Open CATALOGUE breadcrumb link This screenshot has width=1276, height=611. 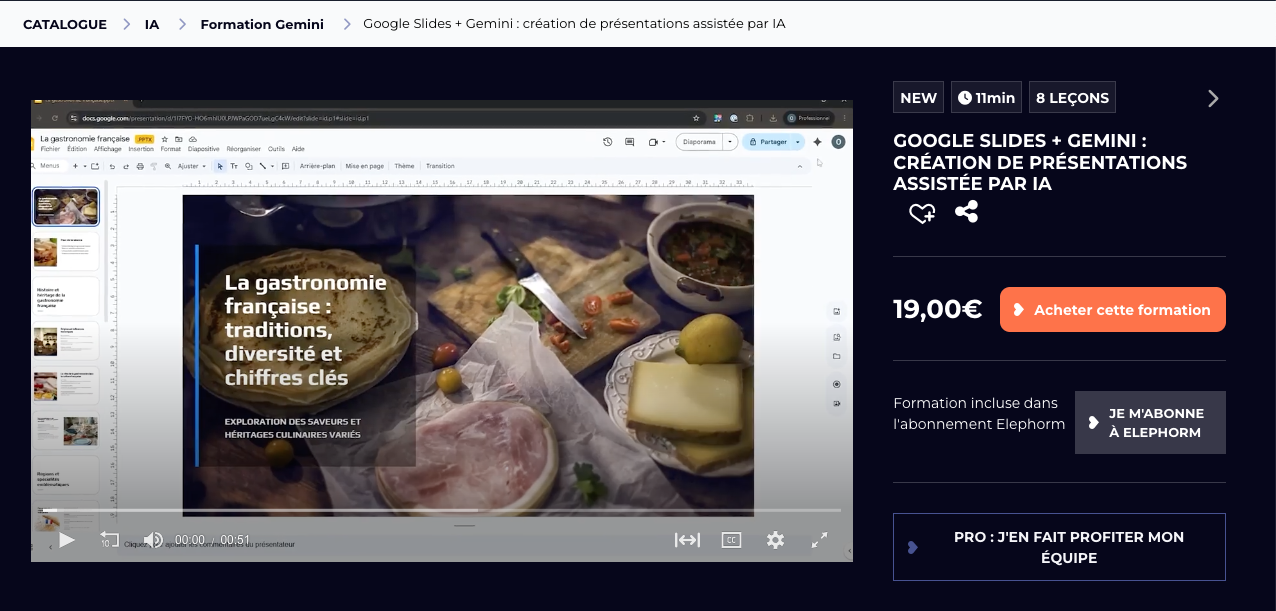pyautogui.click(x=65, y=24)
